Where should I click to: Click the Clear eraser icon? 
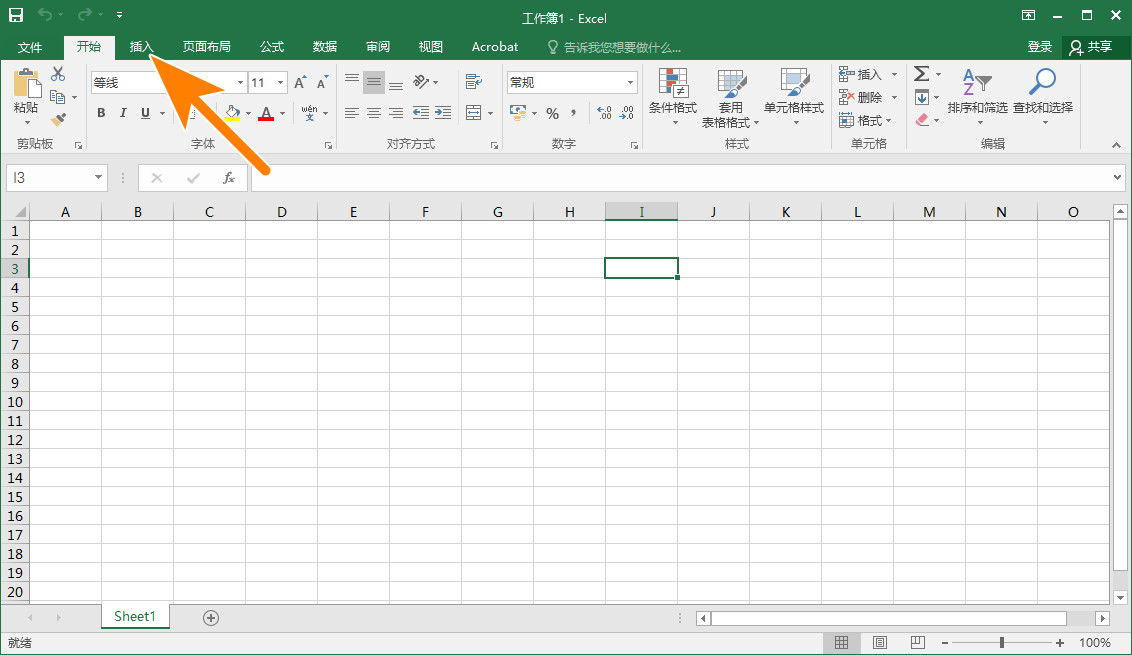coord(922,120)
